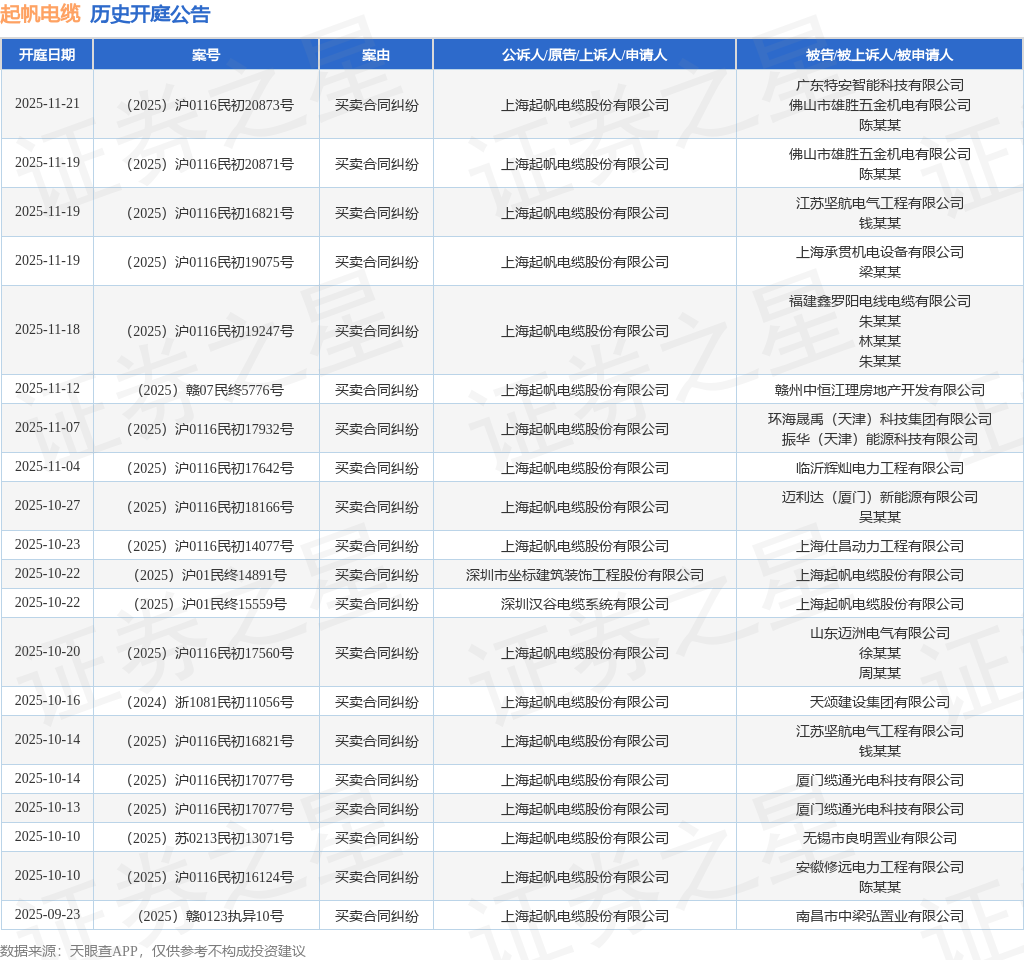Click defendant 迈利达（厦门）新能源有限公司
This screenshot has height=960, width=1024.
click(880, 497)
